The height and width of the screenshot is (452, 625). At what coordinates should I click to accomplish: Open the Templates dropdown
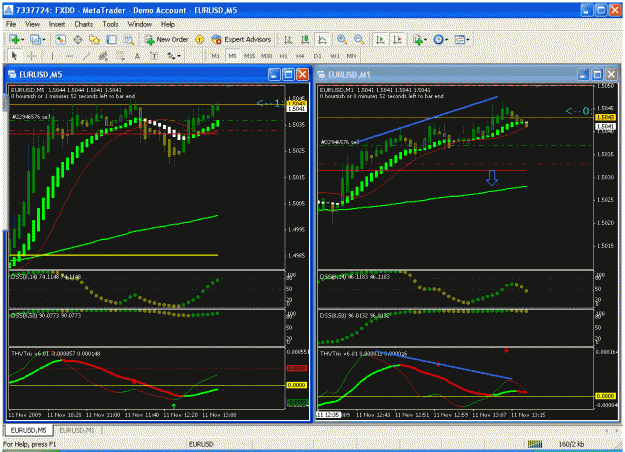click(462, 39)
